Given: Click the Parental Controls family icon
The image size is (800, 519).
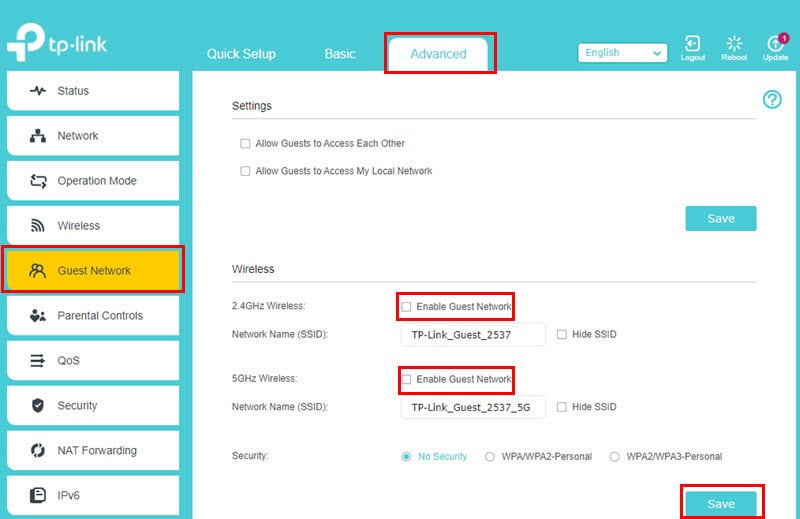Looking at the screenshot, I should (38, 315).
